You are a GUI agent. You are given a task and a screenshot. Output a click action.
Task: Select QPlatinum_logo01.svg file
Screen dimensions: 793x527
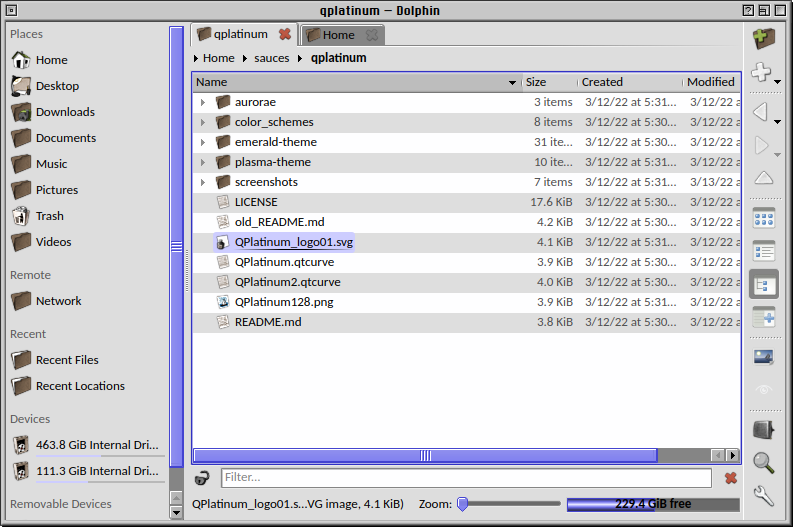click(x=284, y=242)
